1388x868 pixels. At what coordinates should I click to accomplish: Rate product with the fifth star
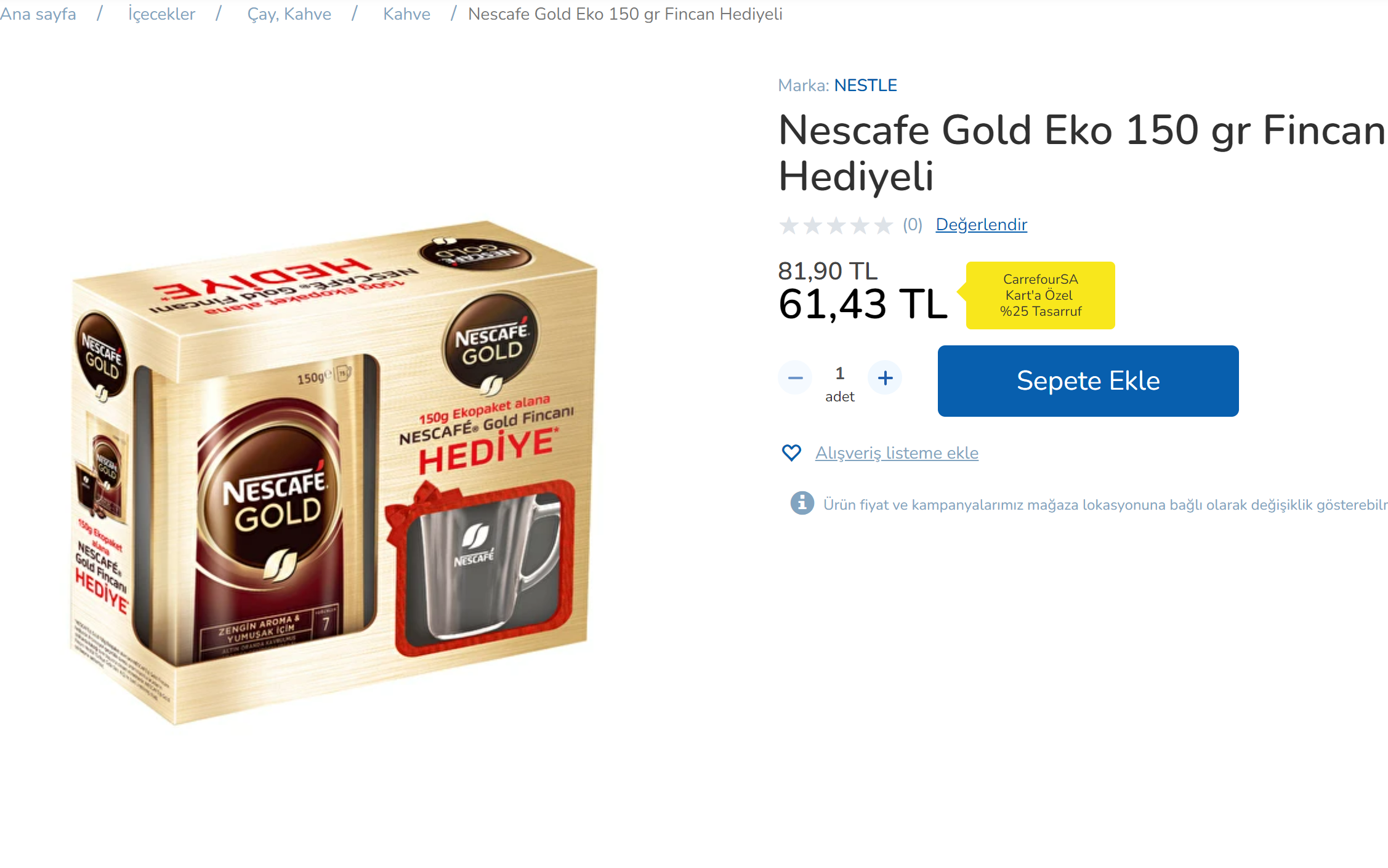(x=883, y=225)
